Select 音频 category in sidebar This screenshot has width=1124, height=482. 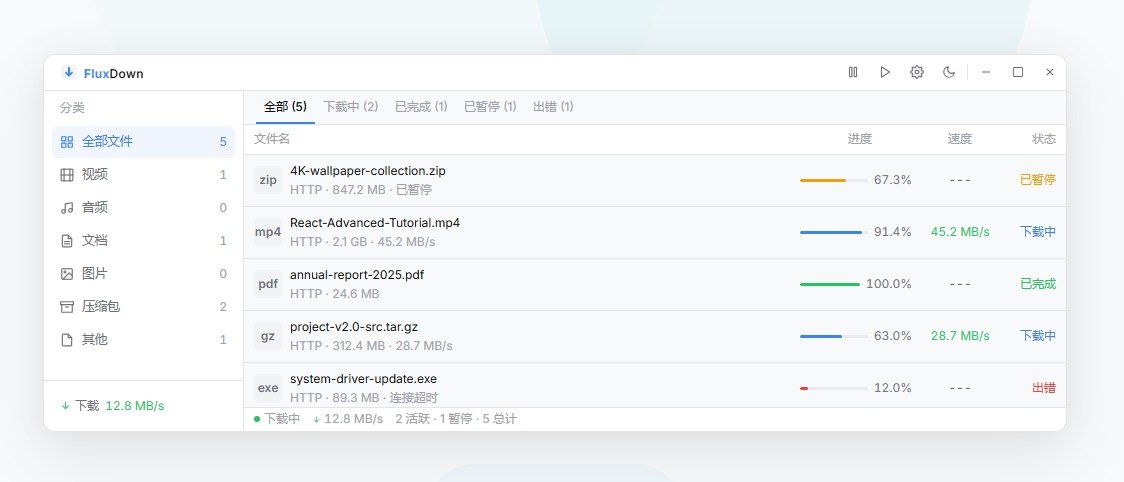[143, 208]
